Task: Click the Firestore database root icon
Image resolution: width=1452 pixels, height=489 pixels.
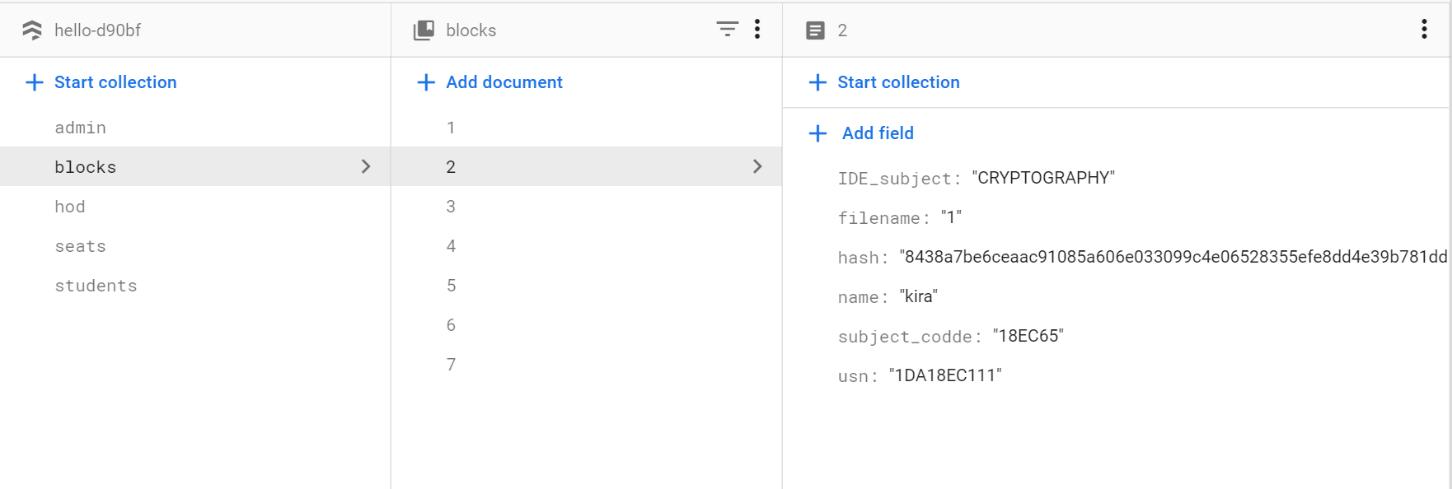Action: (34, 30)
